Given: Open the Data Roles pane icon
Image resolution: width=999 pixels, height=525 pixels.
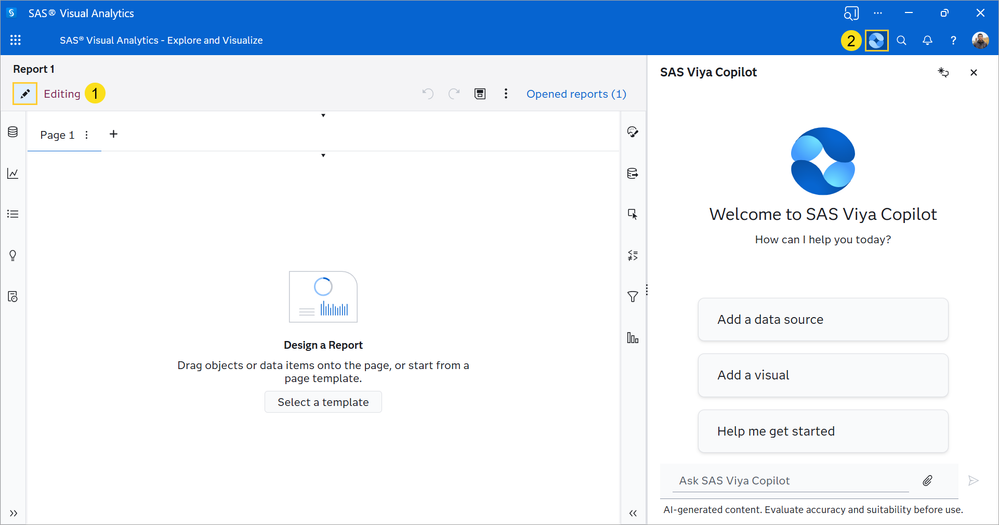Looking at the screenshot, I should tap(633, 173).
